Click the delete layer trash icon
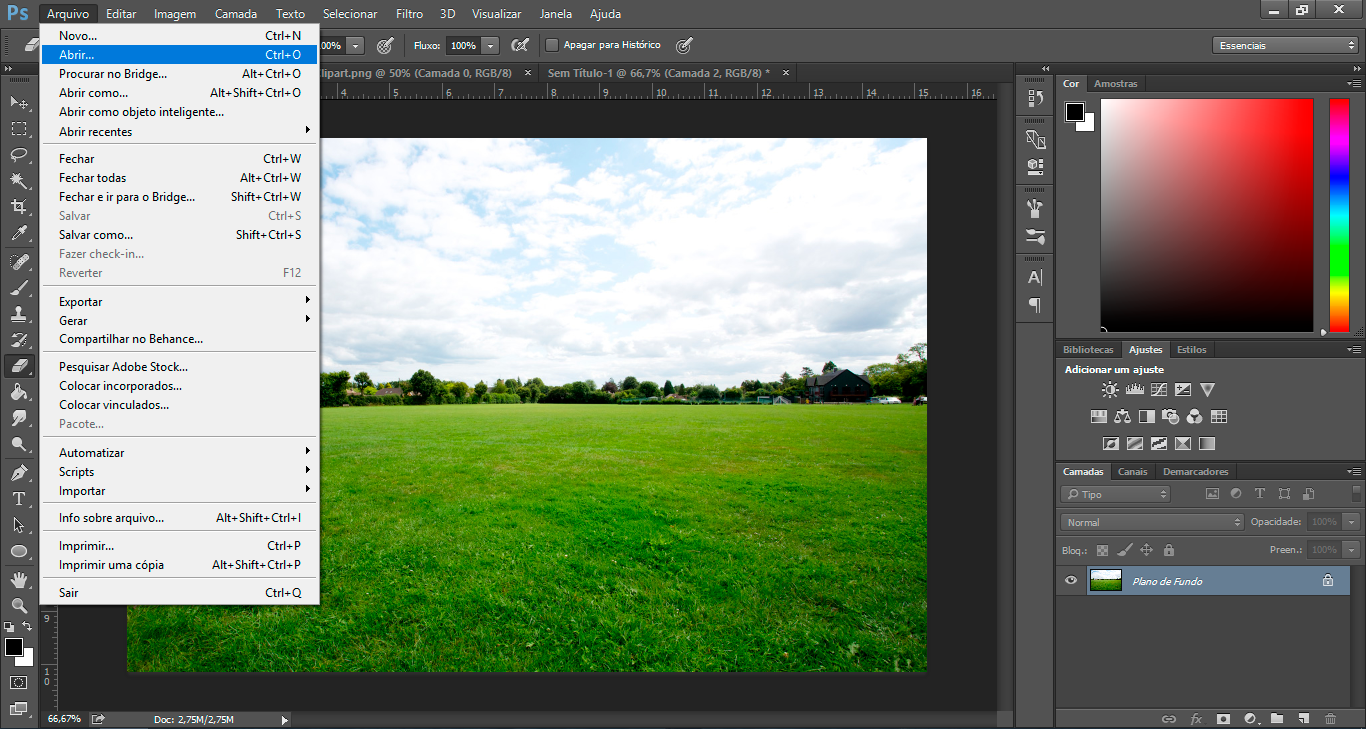The width and height of the screenshot is (1366, 729). click(1330, 718)
